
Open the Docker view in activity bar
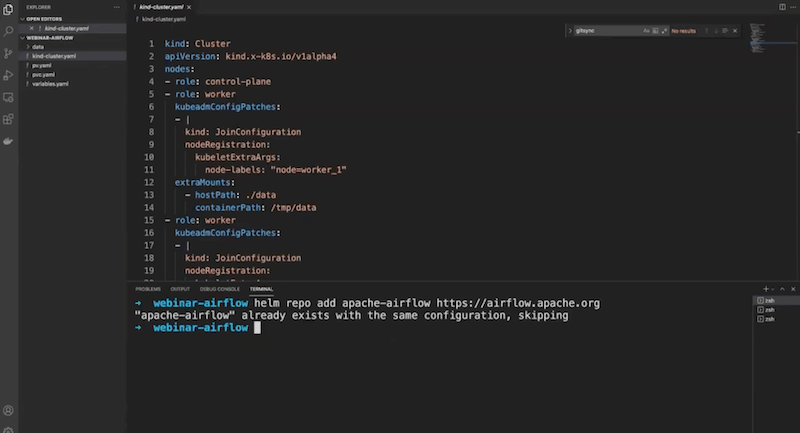pyautogui.click(x=8, y=141)
